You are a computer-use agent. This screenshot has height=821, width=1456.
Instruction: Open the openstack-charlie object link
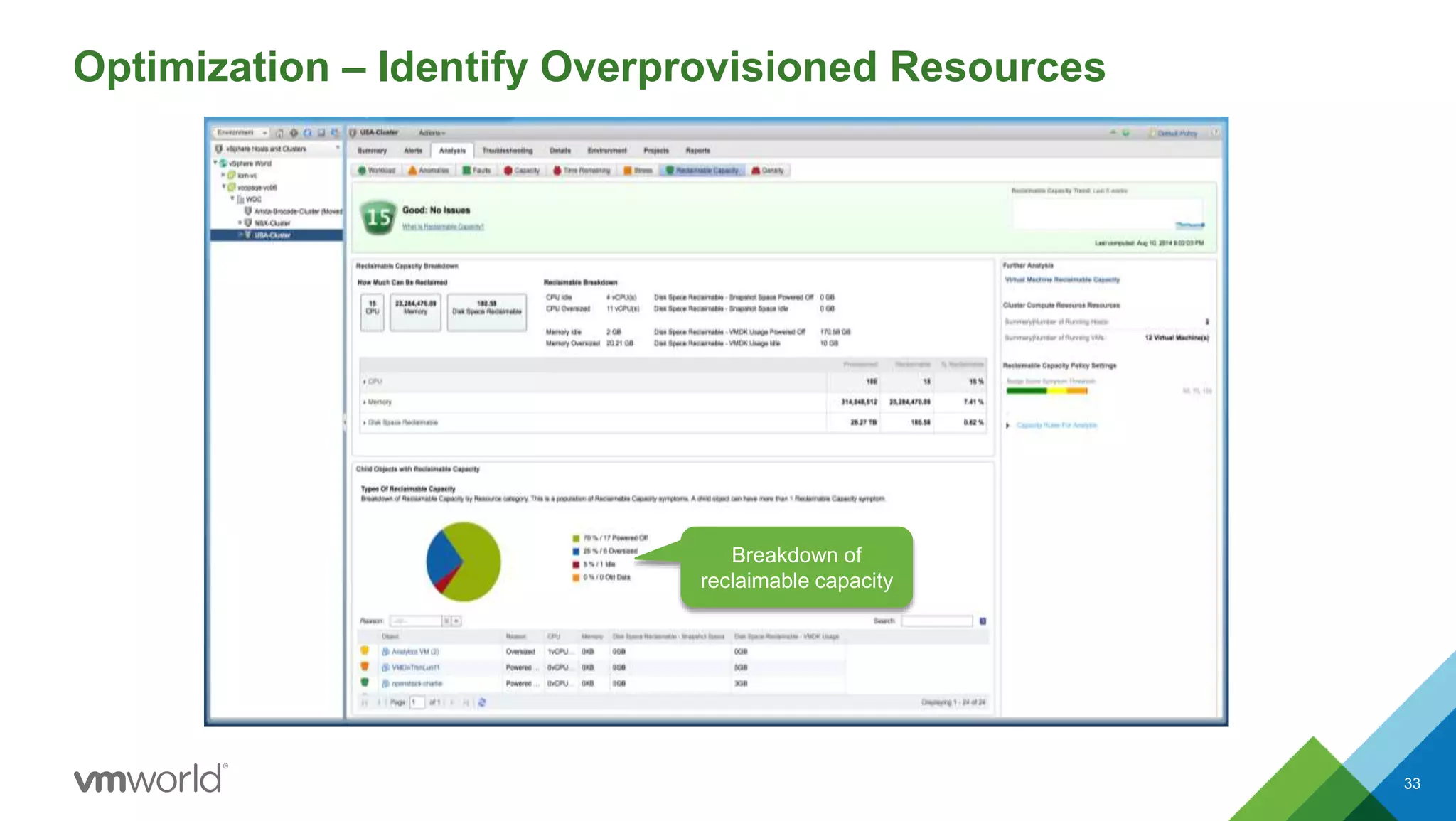pyautogui.click(x=417, y=684)
